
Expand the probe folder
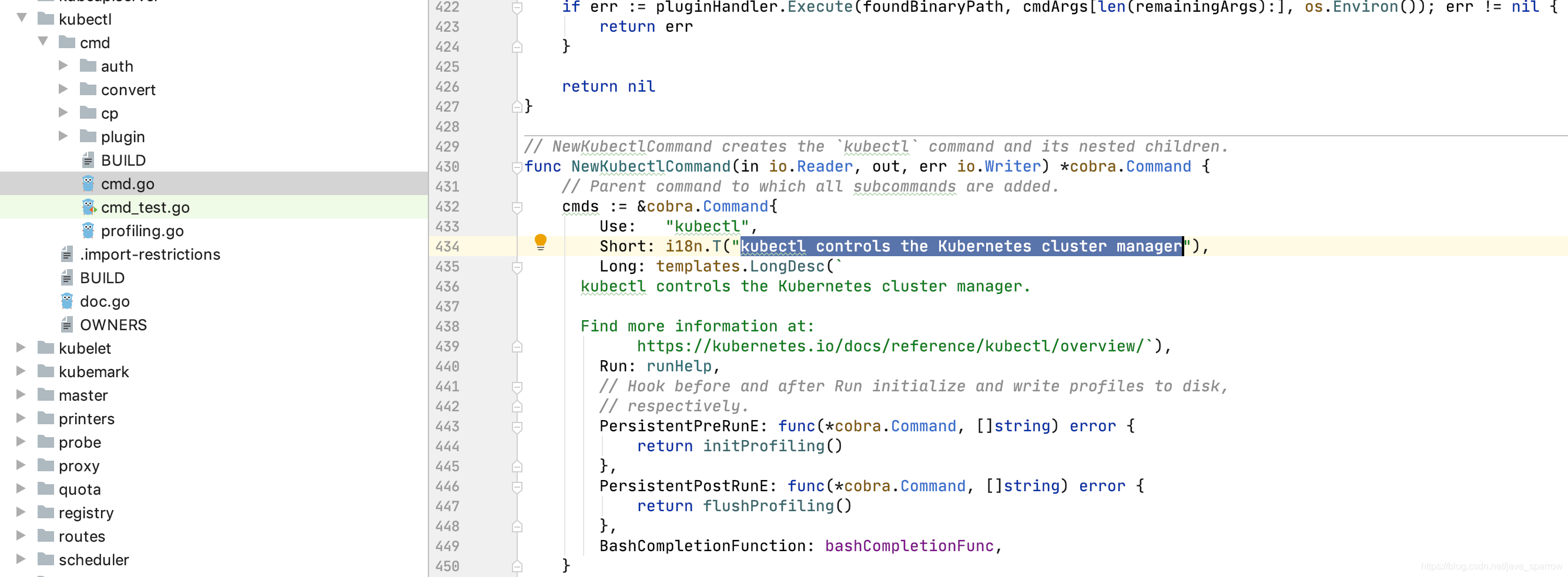coord(21,441)
